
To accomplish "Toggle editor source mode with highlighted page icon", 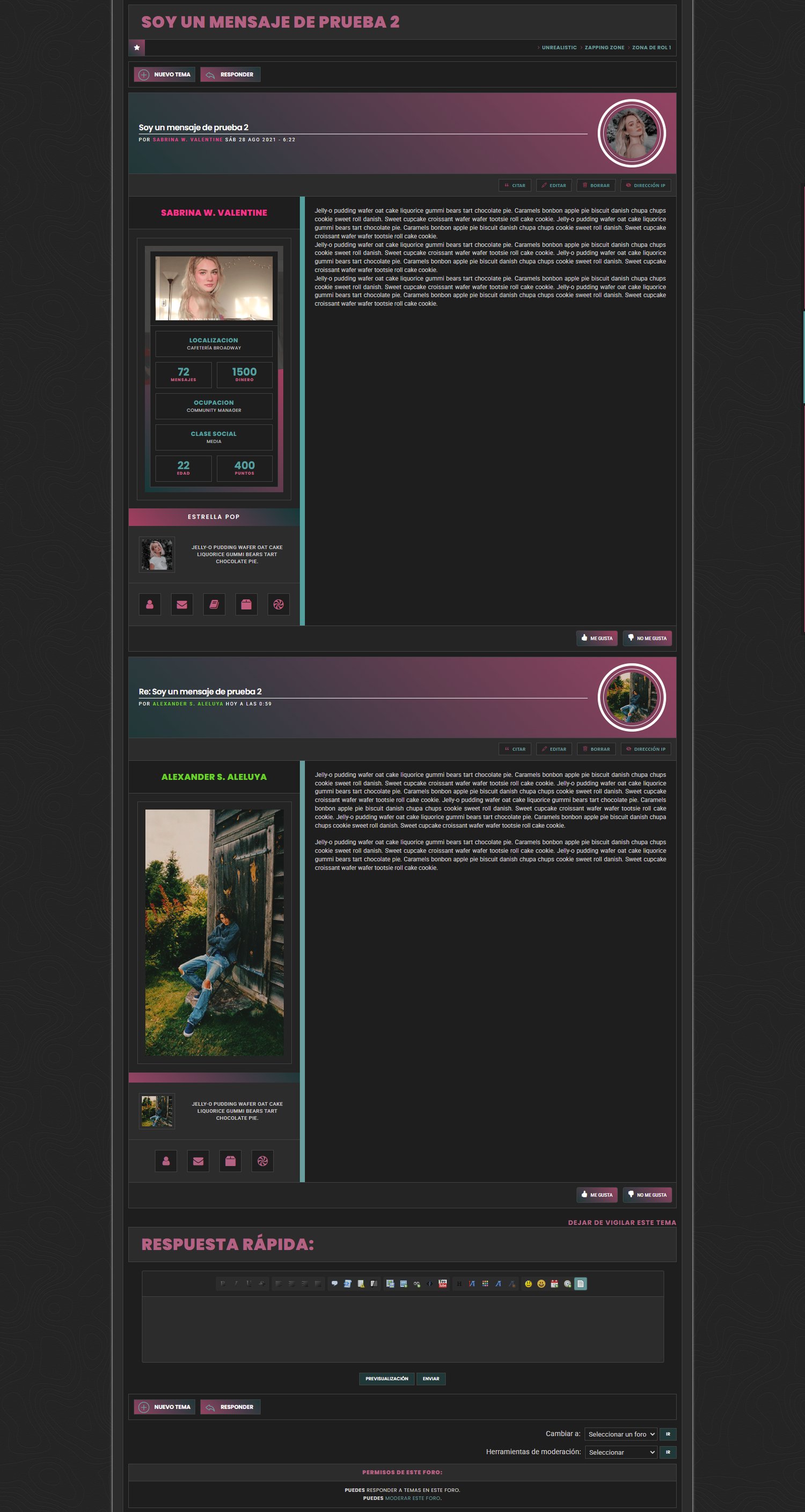I will (581, 1284).
